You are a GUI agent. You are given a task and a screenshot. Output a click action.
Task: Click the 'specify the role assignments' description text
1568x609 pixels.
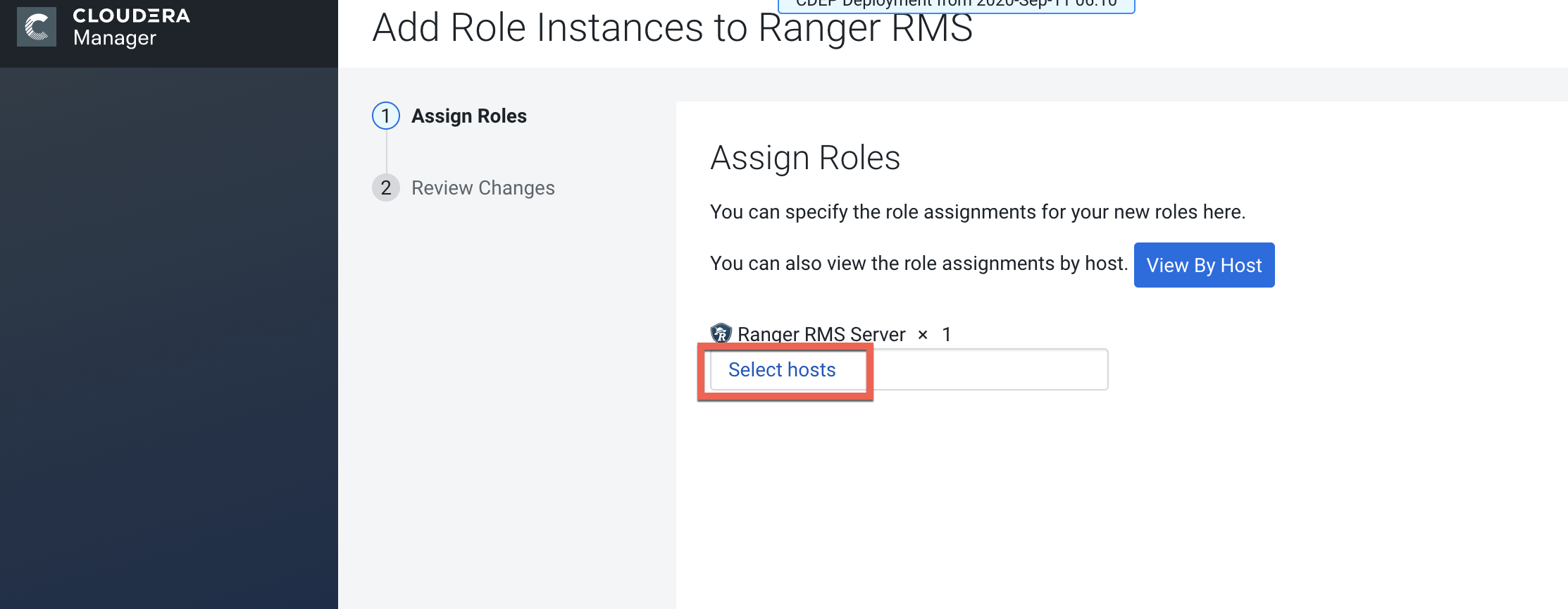point(977,212)
